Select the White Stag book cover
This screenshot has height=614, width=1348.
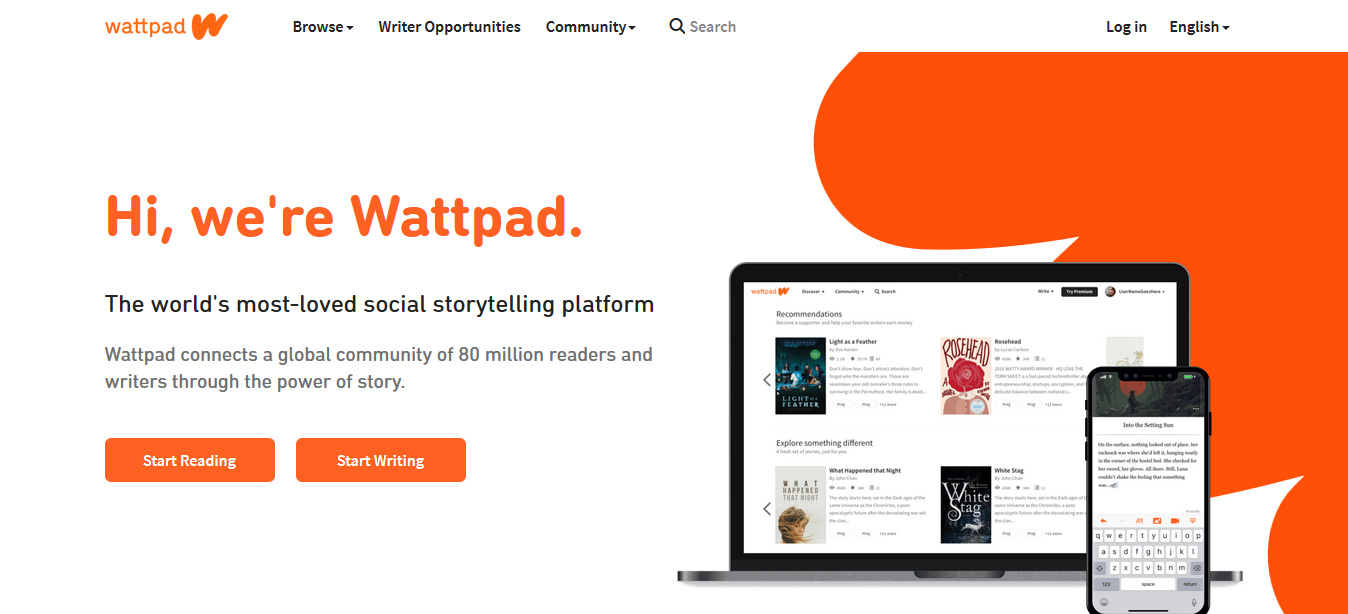tap(966, 505)
